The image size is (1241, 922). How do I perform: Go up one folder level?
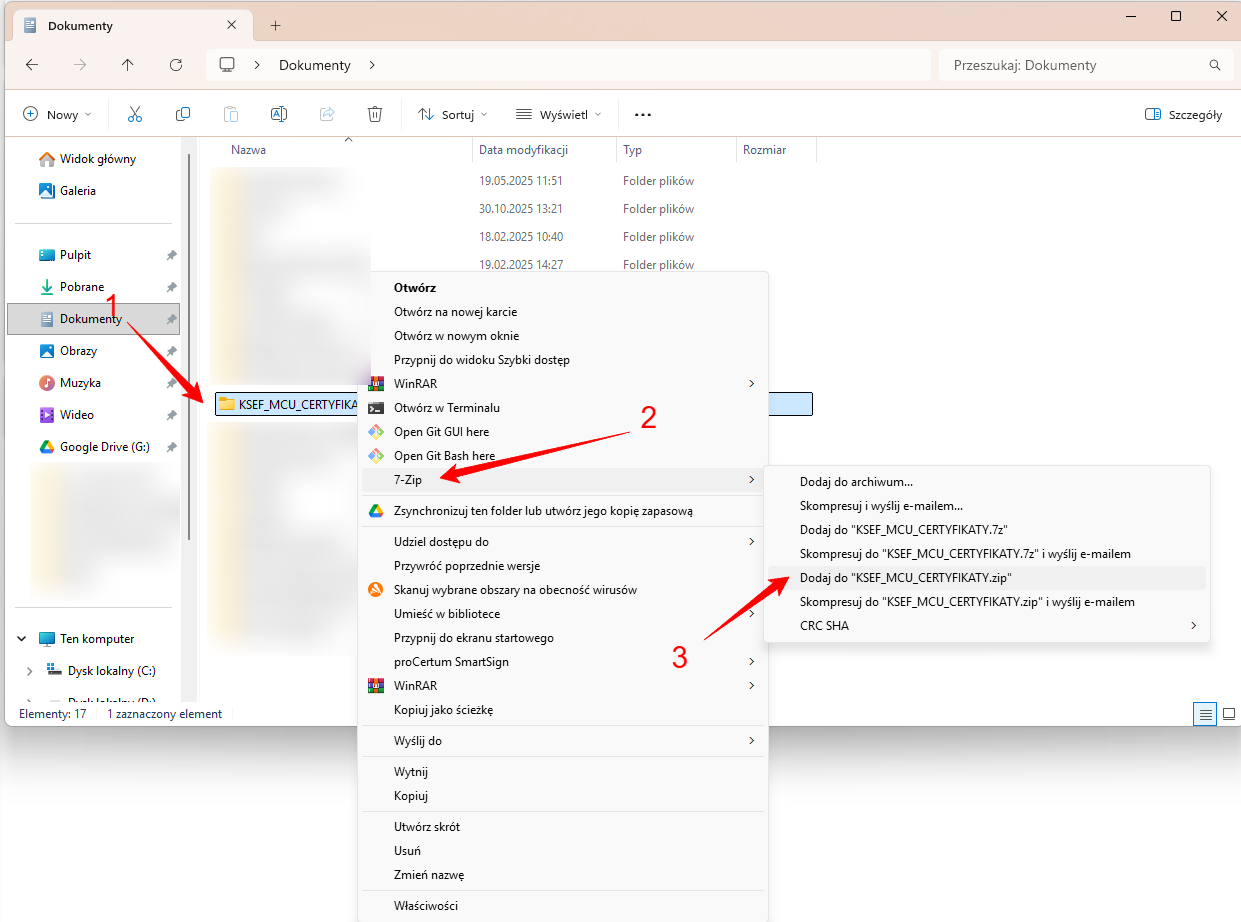[x=128, y=65]
